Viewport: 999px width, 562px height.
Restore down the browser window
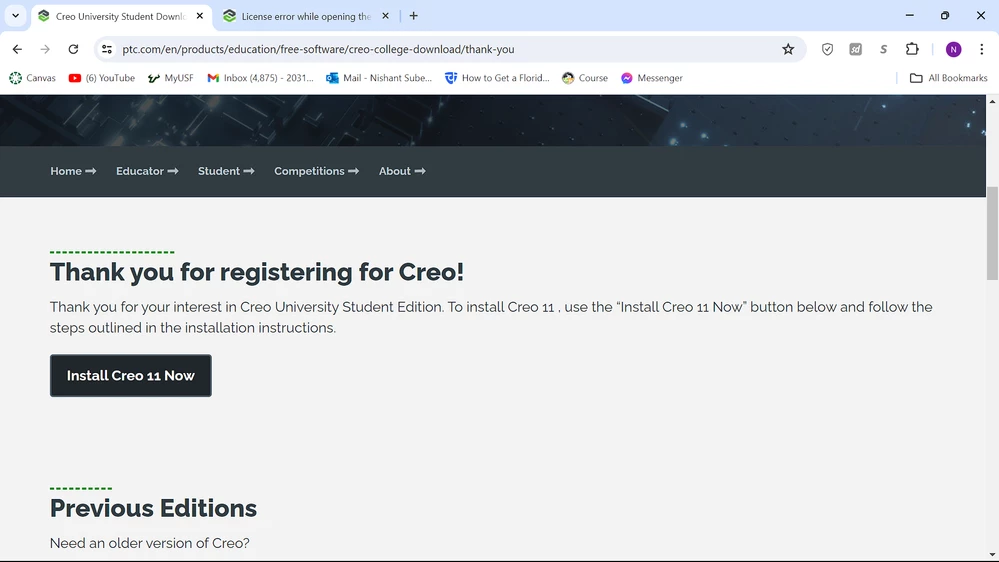click(x=945, y=15)
